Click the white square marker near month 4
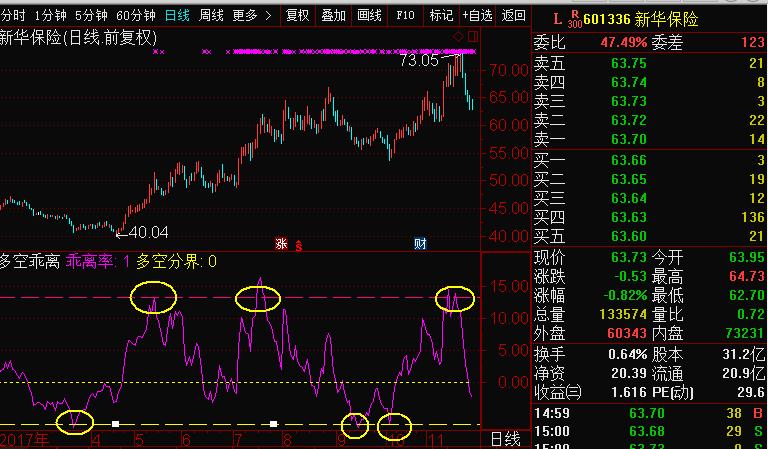The width and height of the screenshot is (768, 449). coord(116,424)
